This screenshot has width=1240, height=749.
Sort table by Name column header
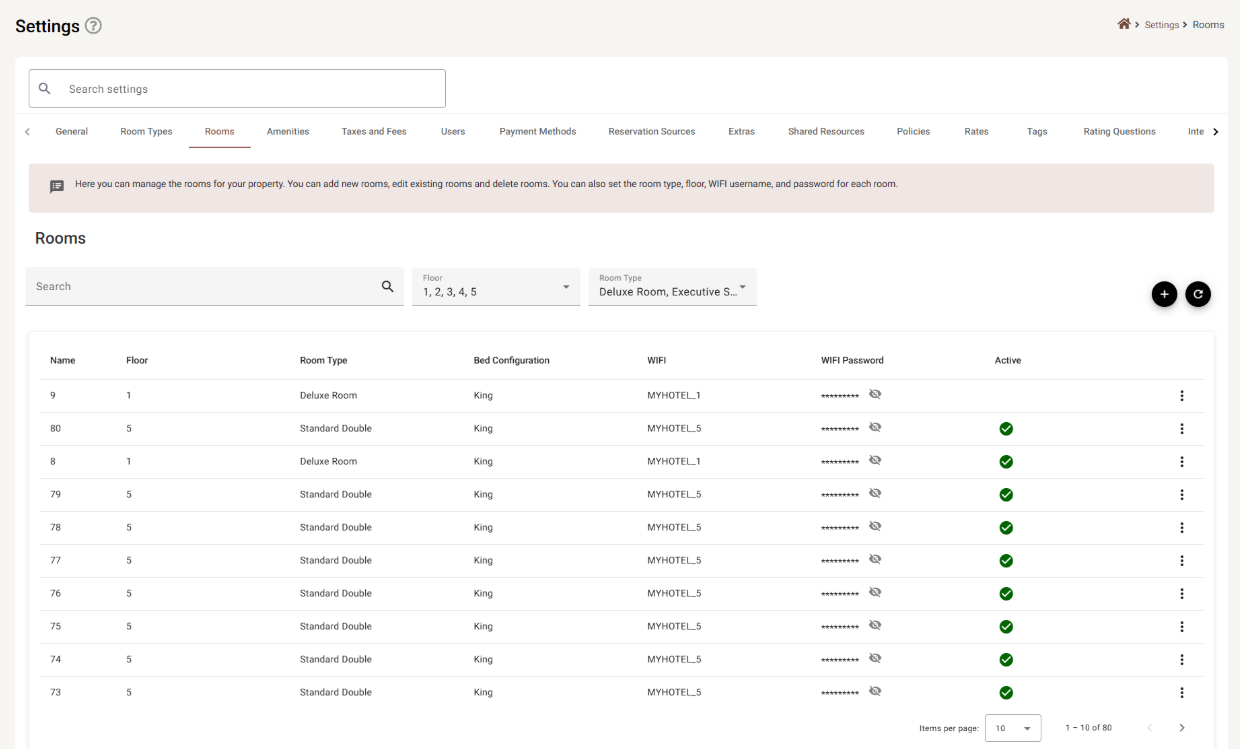[63, 360]
